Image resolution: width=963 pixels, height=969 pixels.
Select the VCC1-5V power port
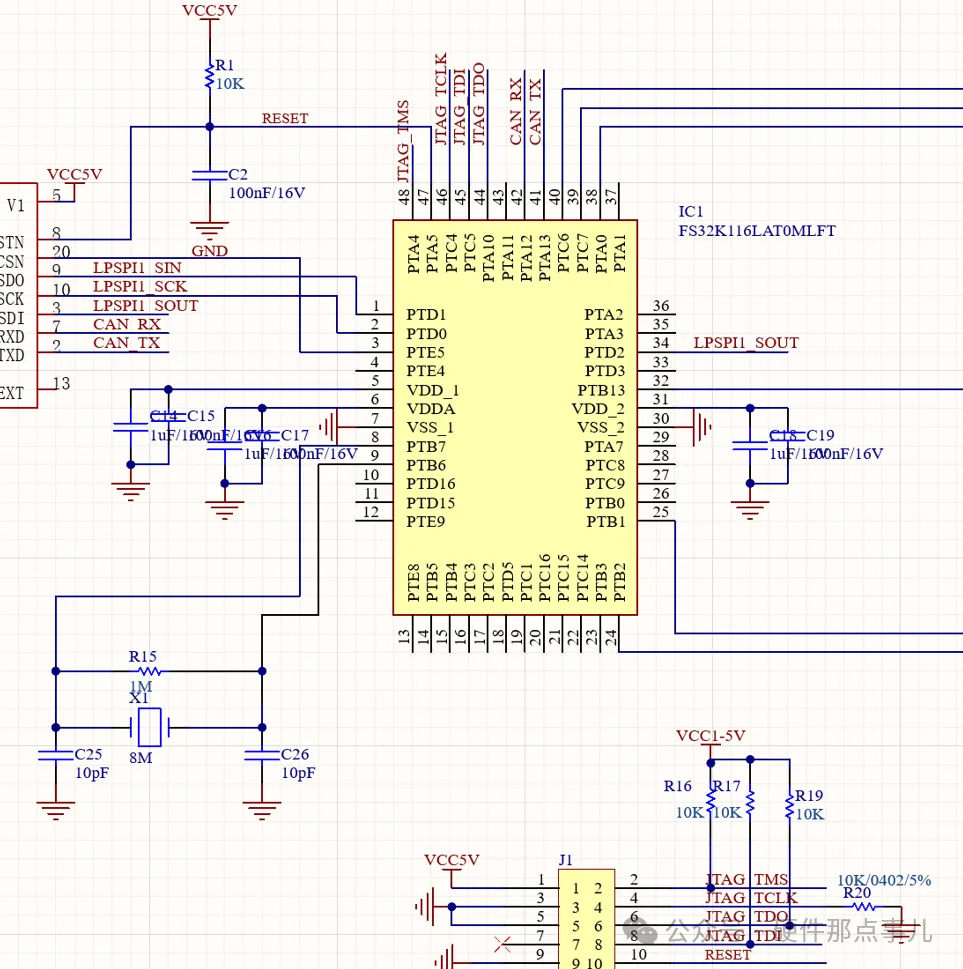point(710,738)
